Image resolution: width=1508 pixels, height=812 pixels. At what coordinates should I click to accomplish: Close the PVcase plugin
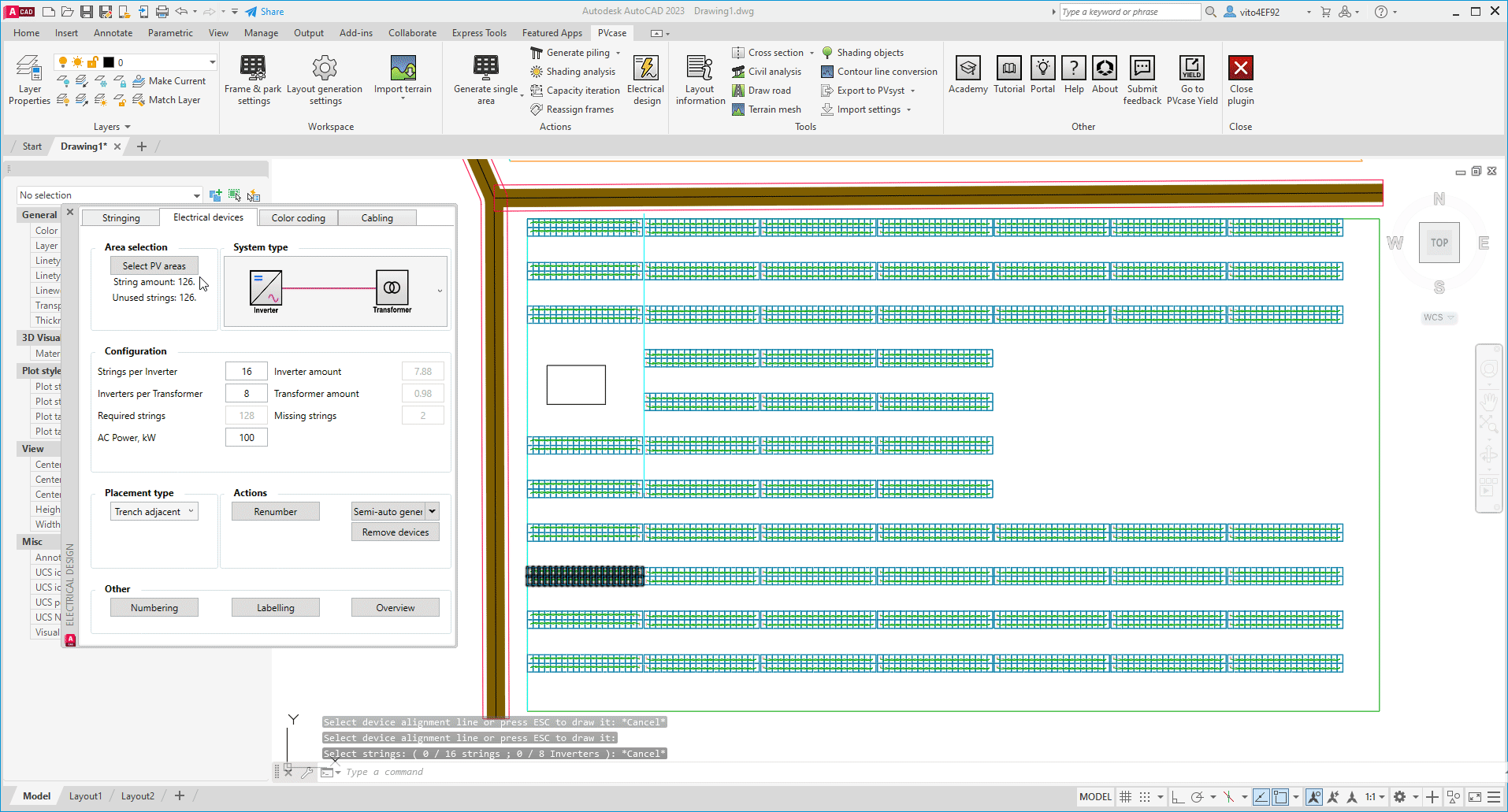(1241, 80)
